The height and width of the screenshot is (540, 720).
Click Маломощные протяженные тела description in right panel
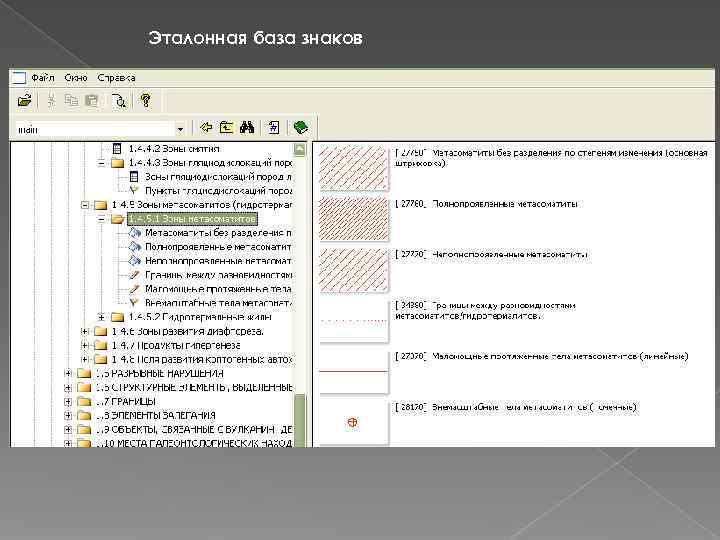560,356
